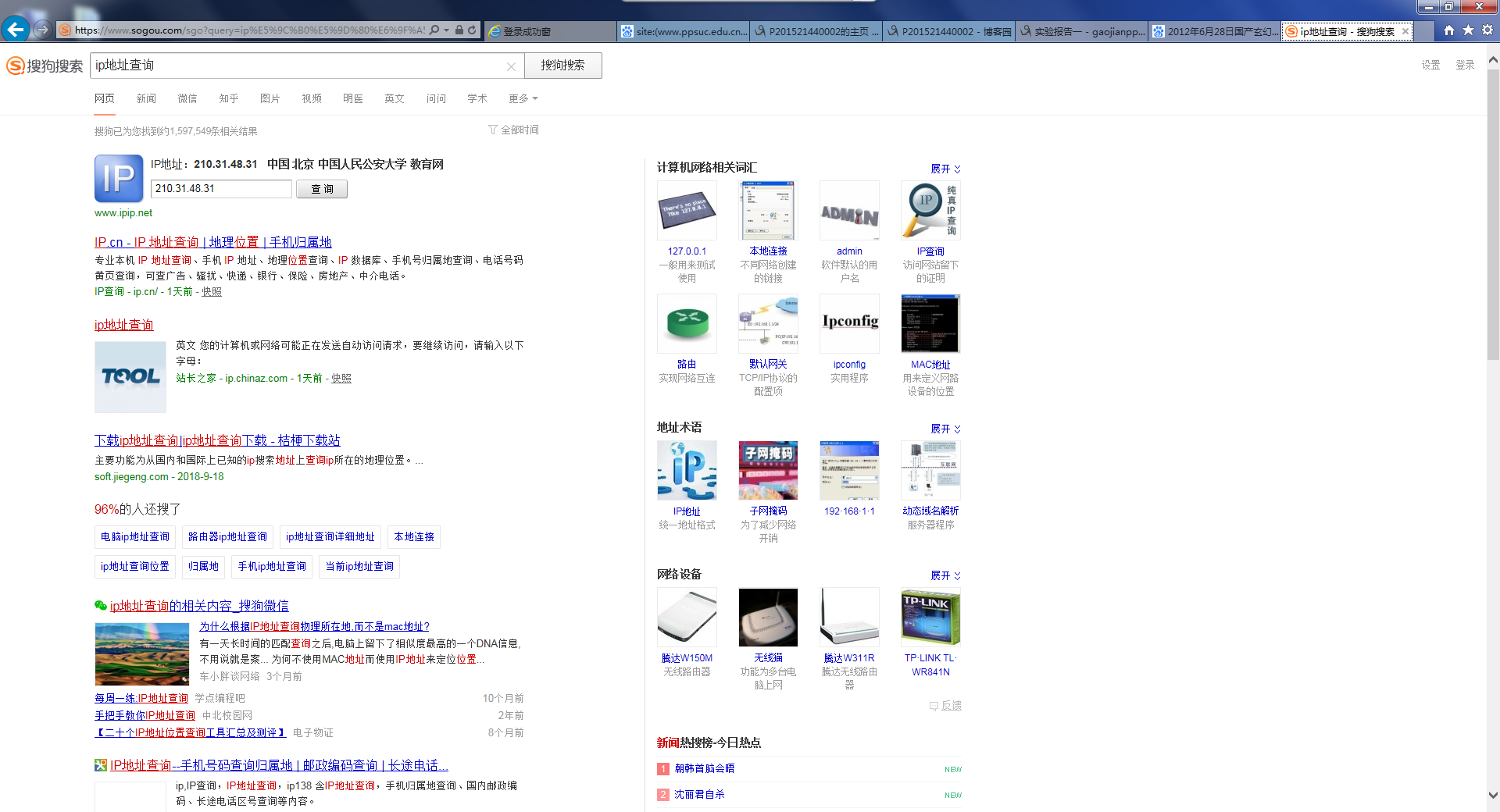
Task: Click the blue IP logo icon
Action: tap(119, 178)
